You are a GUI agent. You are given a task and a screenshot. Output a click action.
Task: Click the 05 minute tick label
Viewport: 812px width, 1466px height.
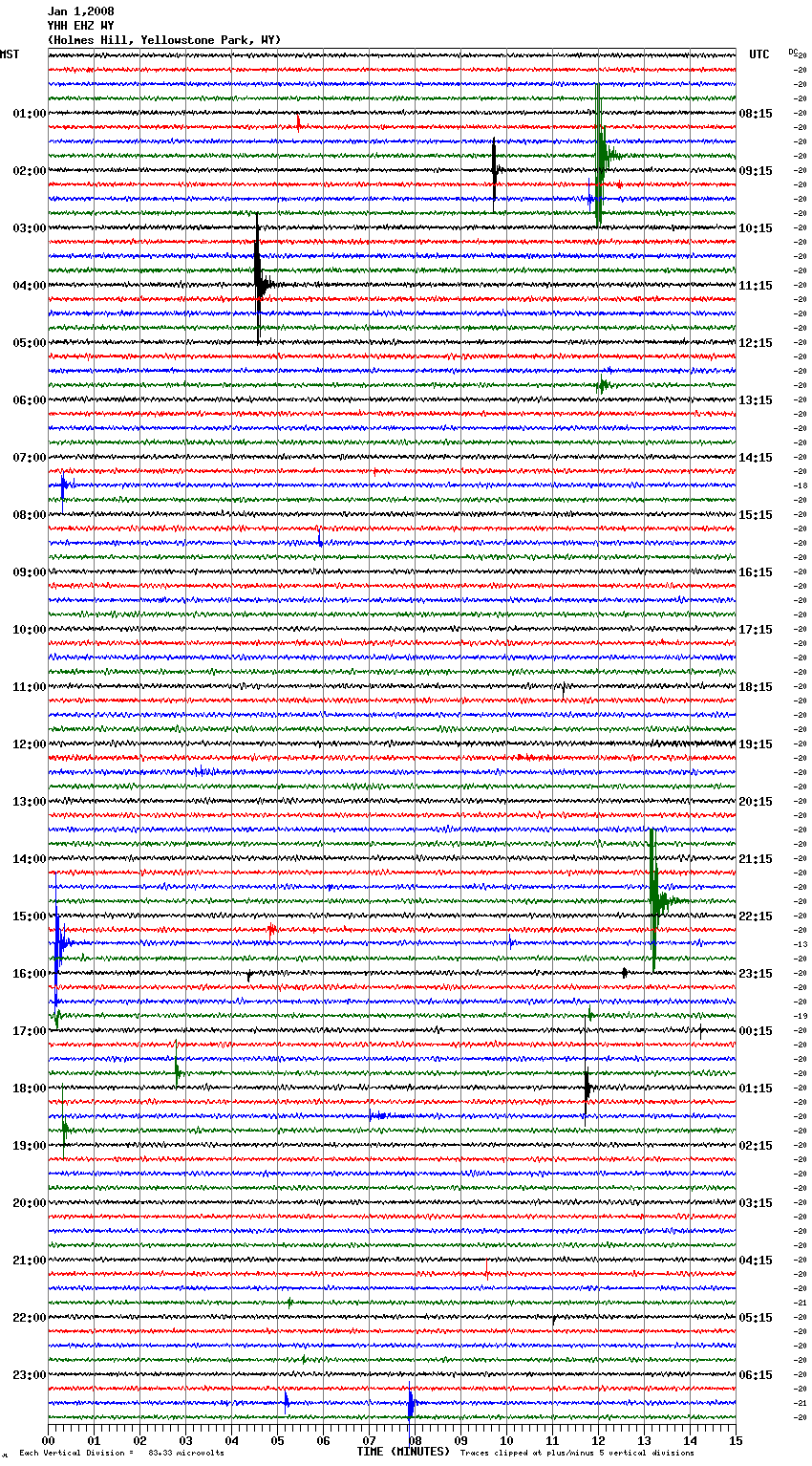coord(277,1440)
